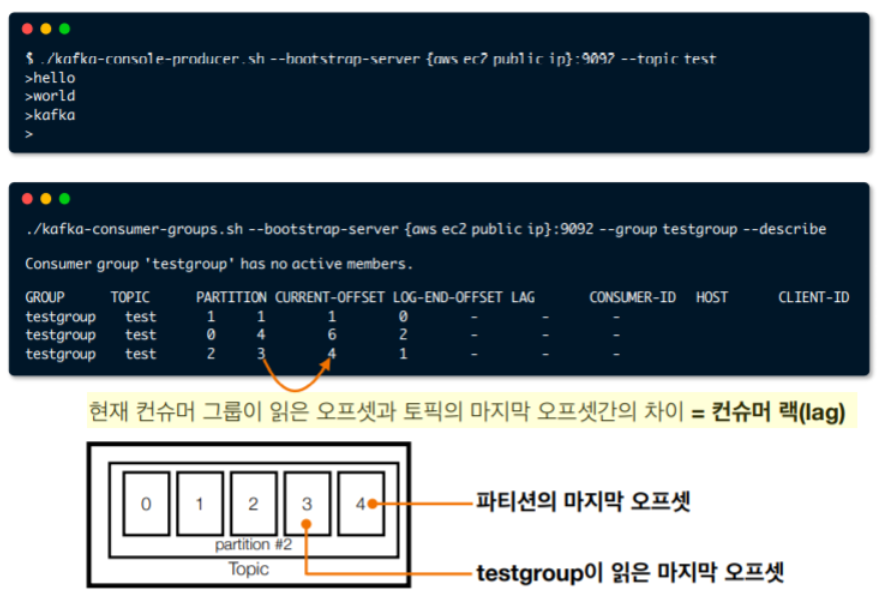
Task: Maximize the consumer-groups terminal with green dot
Action: pos(64,199)
